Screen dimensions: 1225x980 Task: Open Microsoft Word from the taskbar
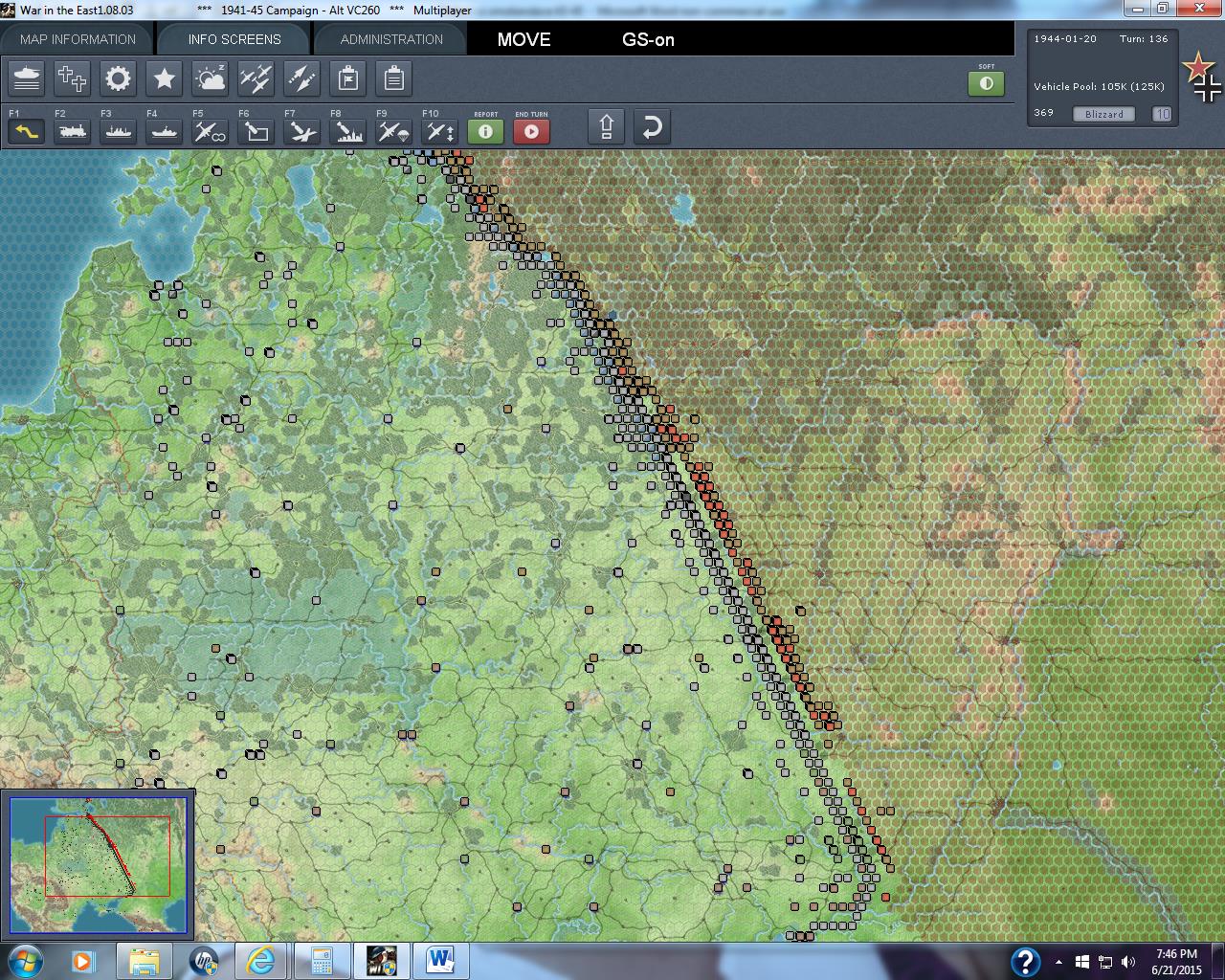click(x=439, y=961)
